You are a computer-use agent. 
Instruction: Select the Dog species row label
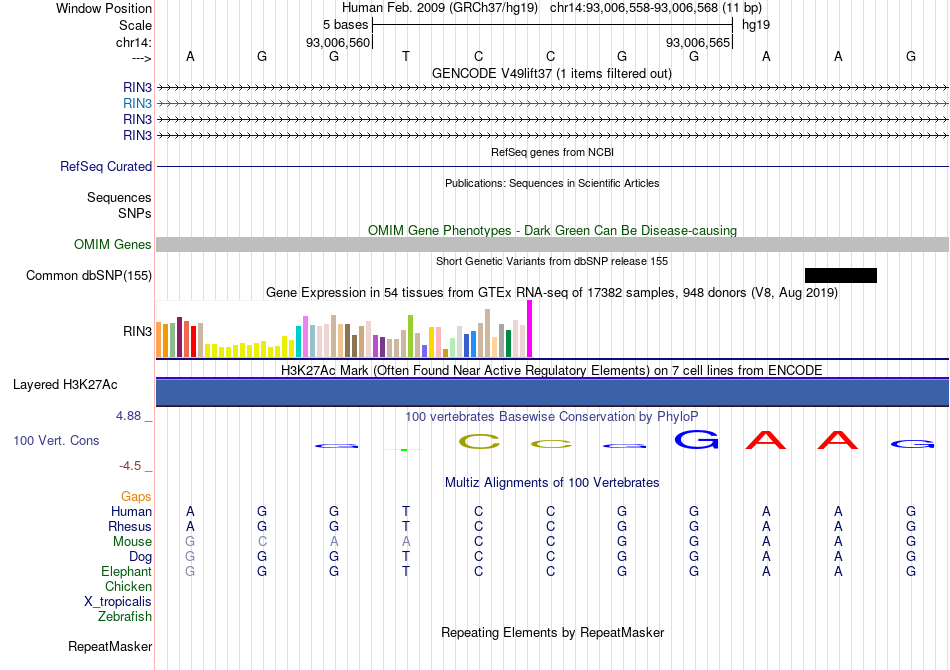(140, 557)
